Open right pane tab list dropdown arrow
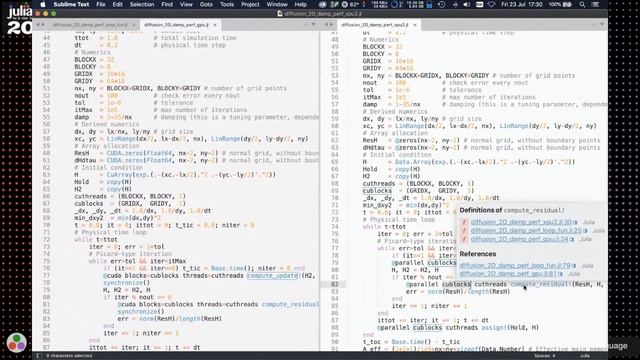 [602, 25]
